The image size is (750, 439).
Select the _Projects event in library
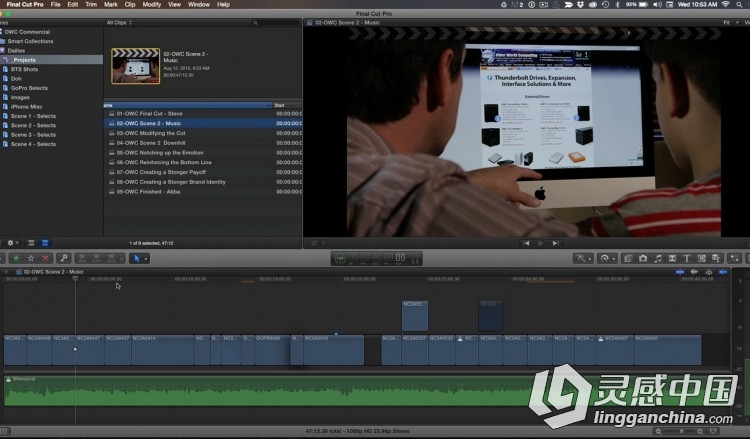tap(51, 60)
